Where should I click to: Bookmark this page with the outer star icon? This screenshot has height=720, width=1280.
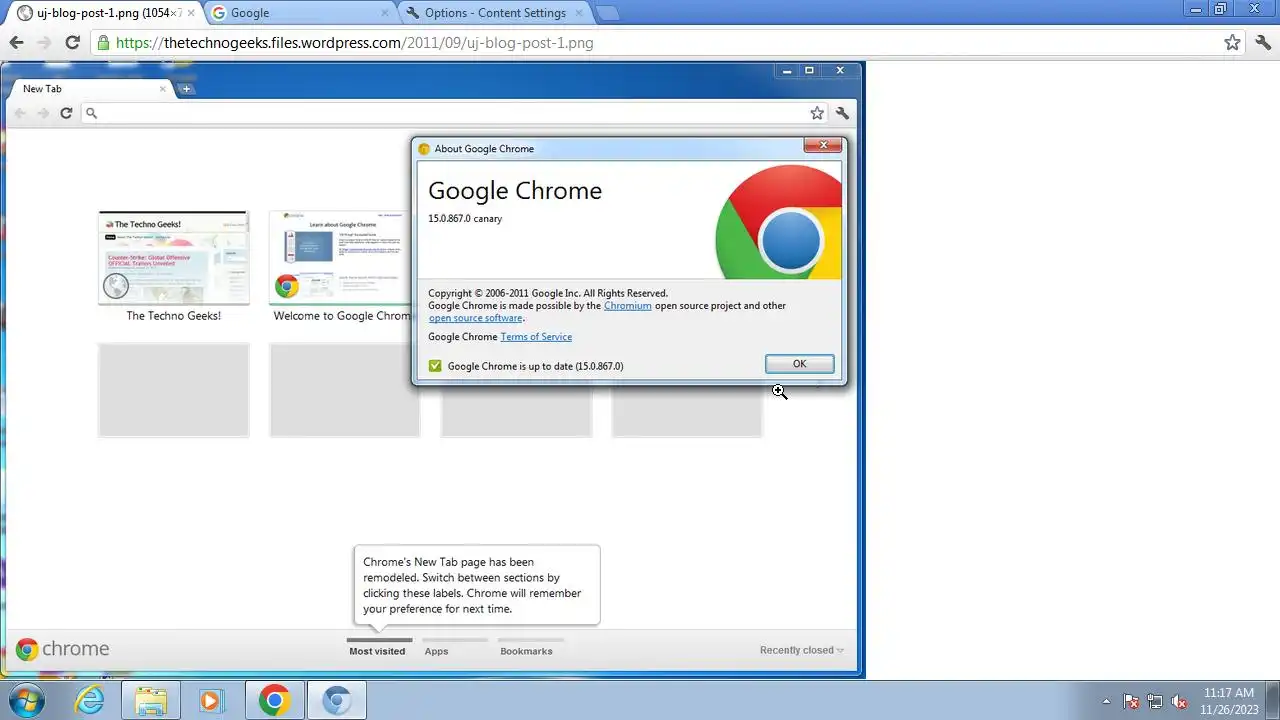click(1233, 42)
